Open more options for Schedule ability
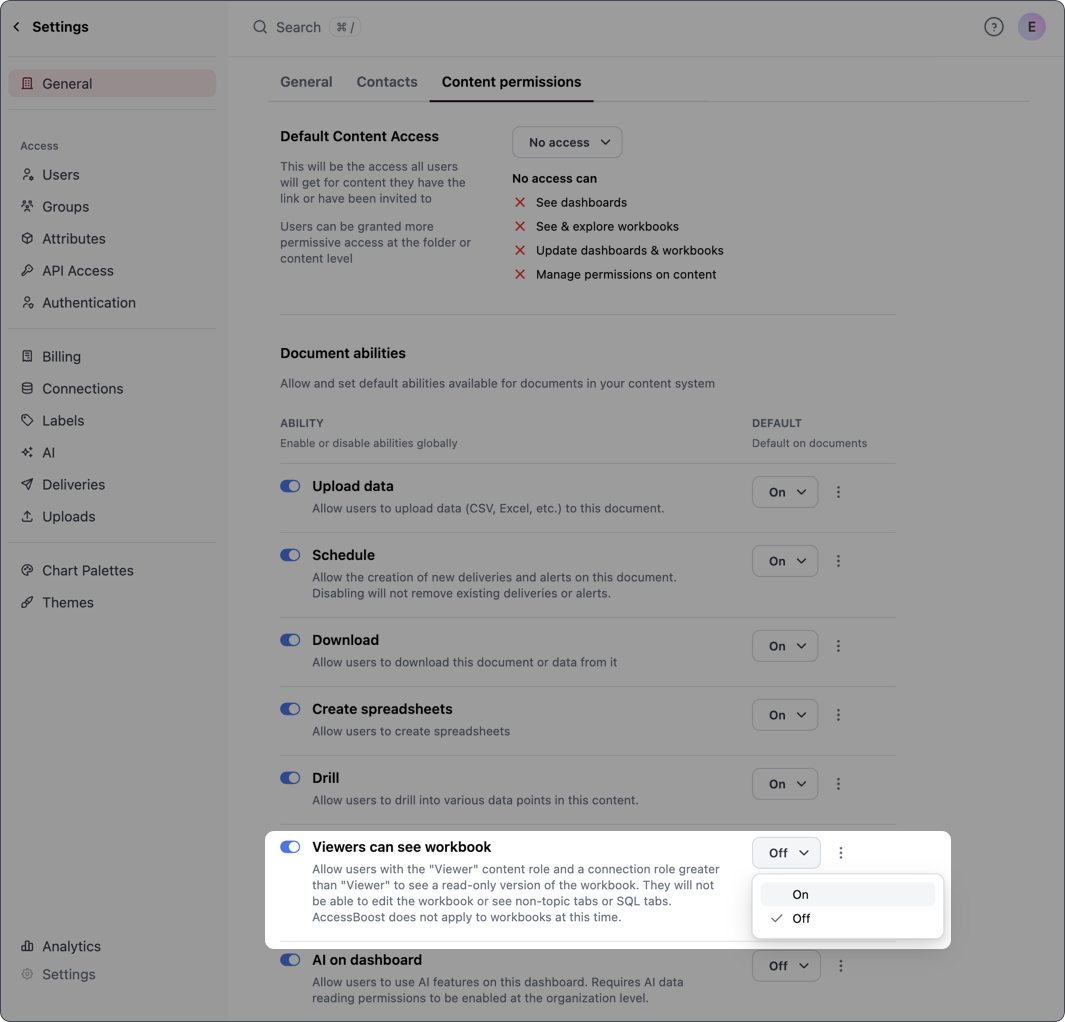This screenshot has width=1065, height=1022. click(838, 561)
